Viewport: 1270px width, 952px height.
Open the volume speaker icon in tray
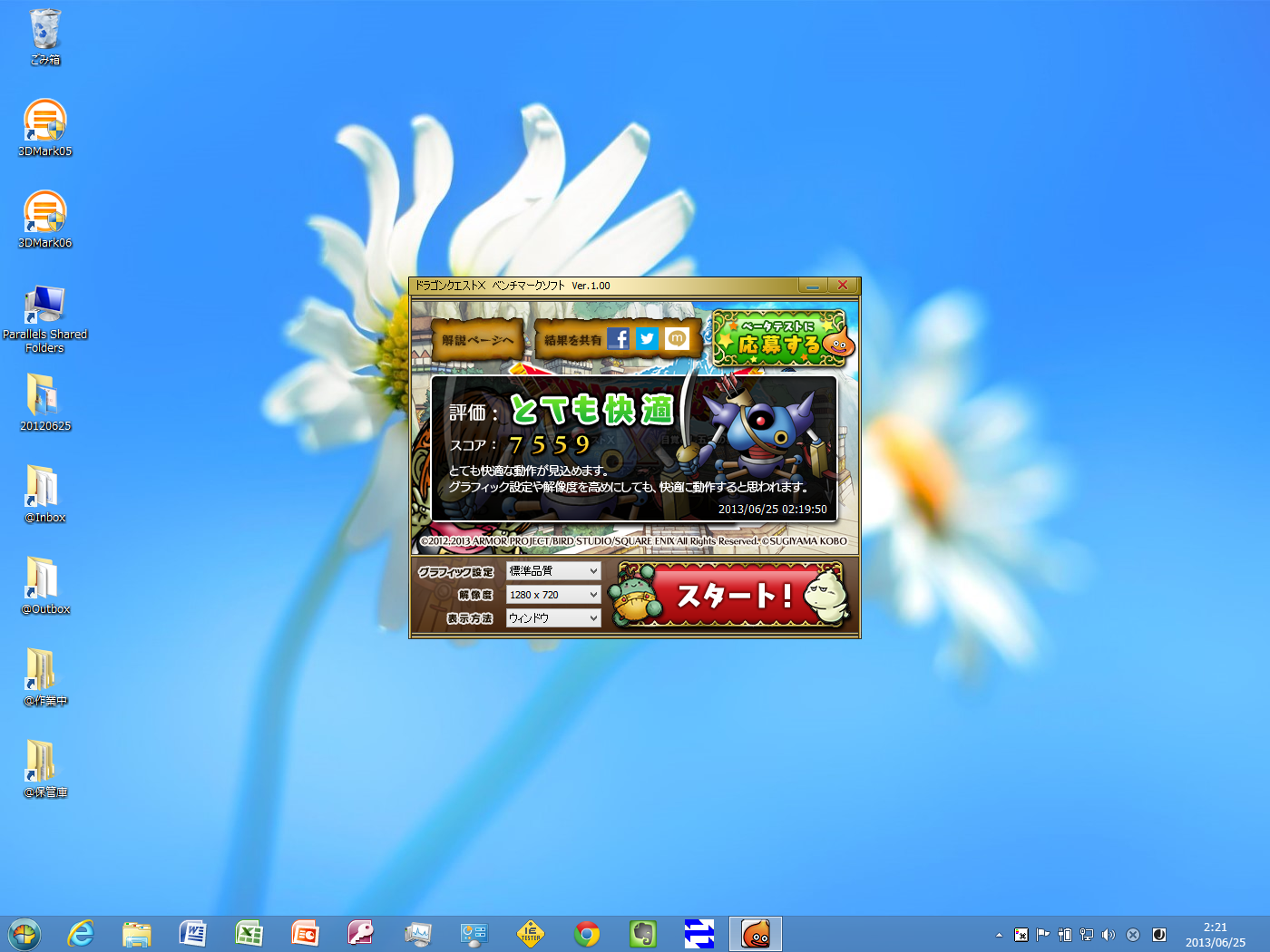tap(1109, 935)
